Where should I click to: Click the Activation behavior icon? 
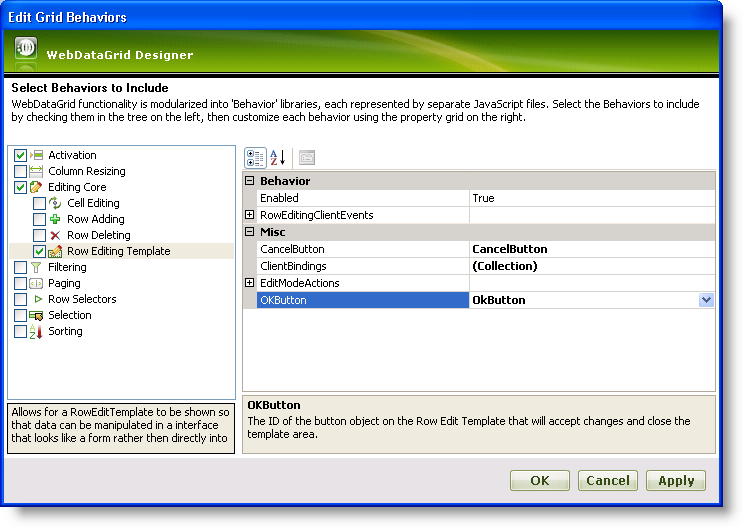pos(36,155)
